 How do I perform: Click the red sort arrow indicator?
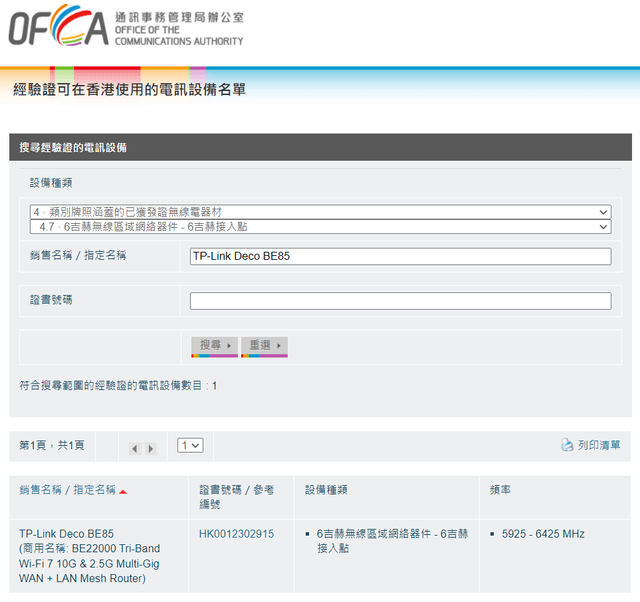click(123, 492)
